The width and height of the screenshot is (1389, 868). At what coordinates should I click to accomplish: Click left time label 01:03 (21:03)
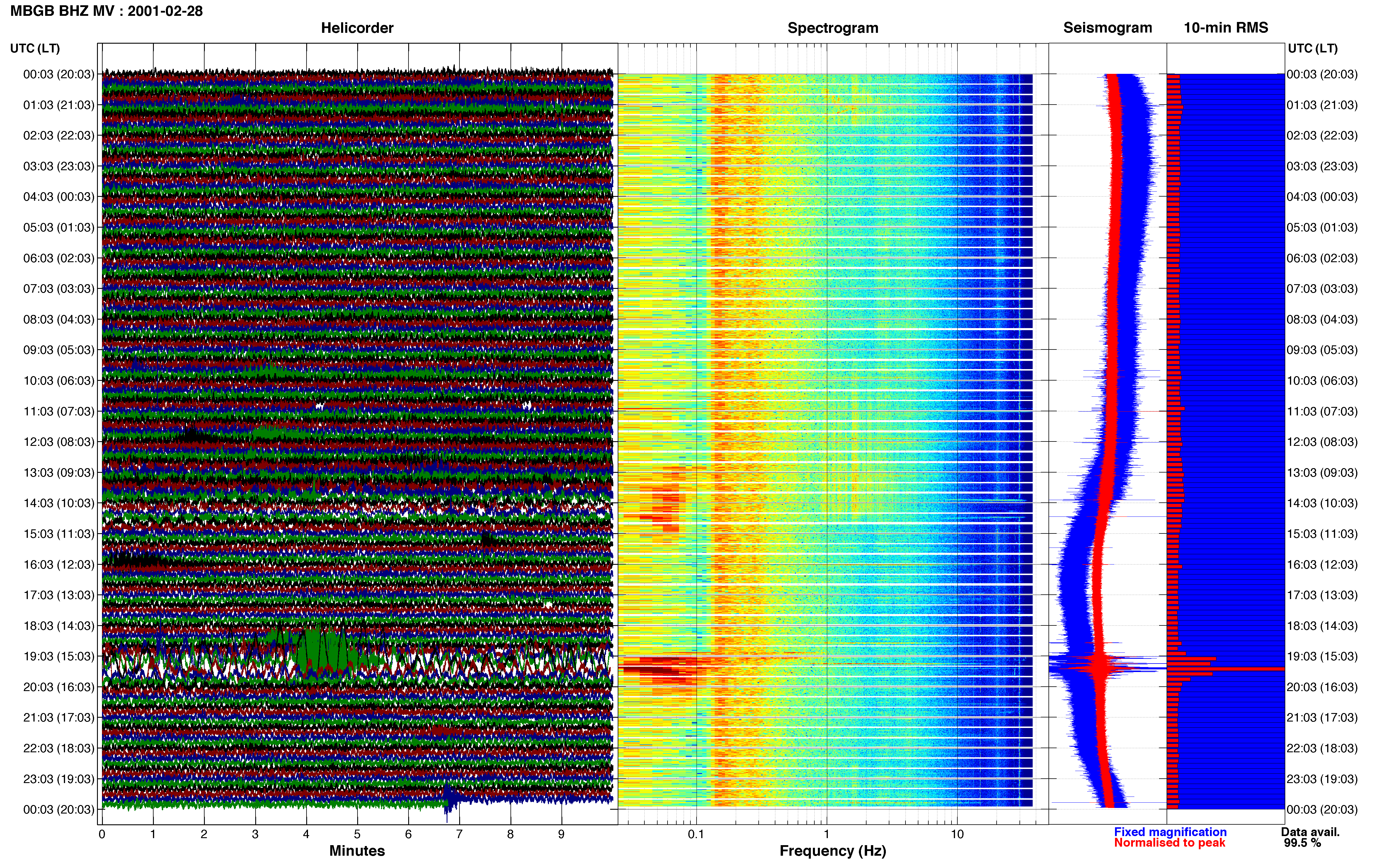click(59, 105)
